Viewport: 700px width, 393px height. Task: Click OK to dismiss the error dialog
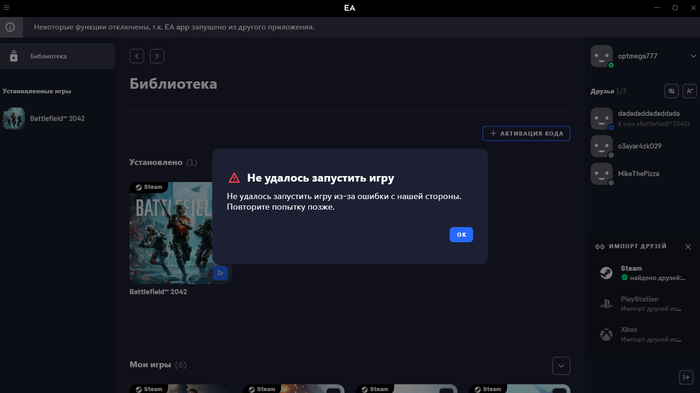click(461, 234)
